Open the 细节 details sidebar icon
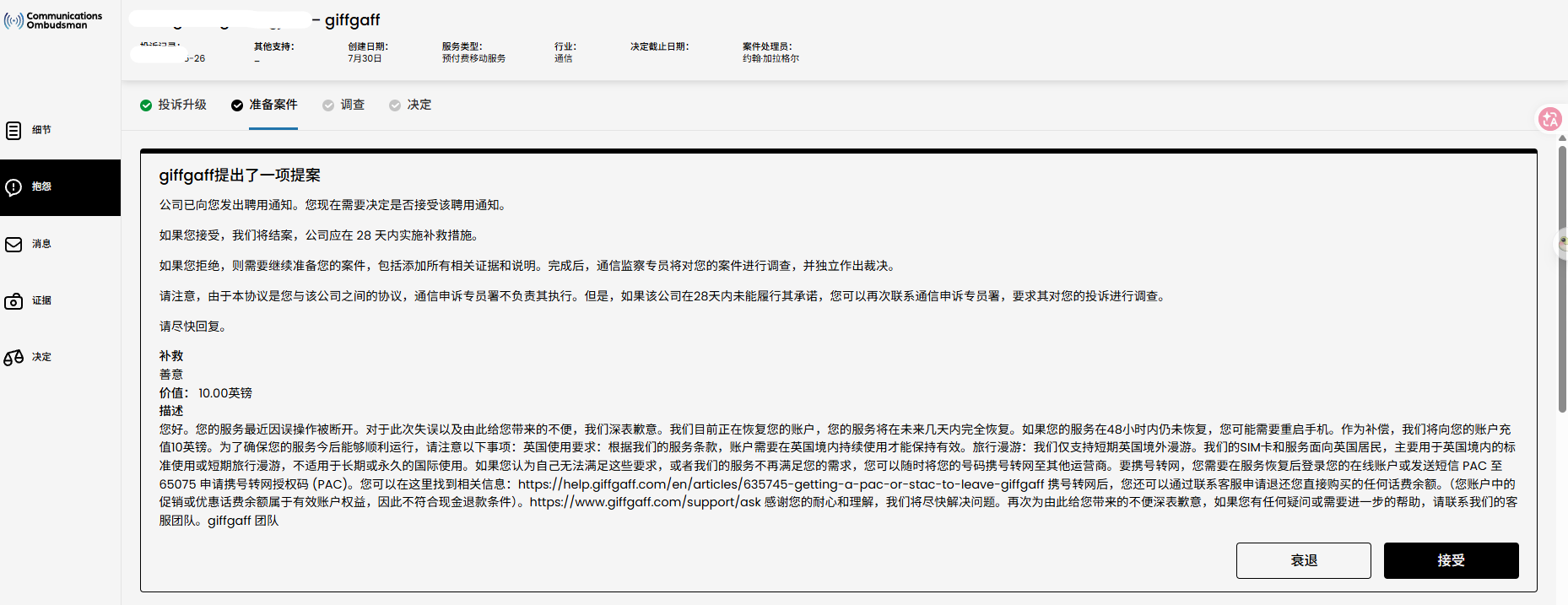1568x605 pixels. coord(14,130)
